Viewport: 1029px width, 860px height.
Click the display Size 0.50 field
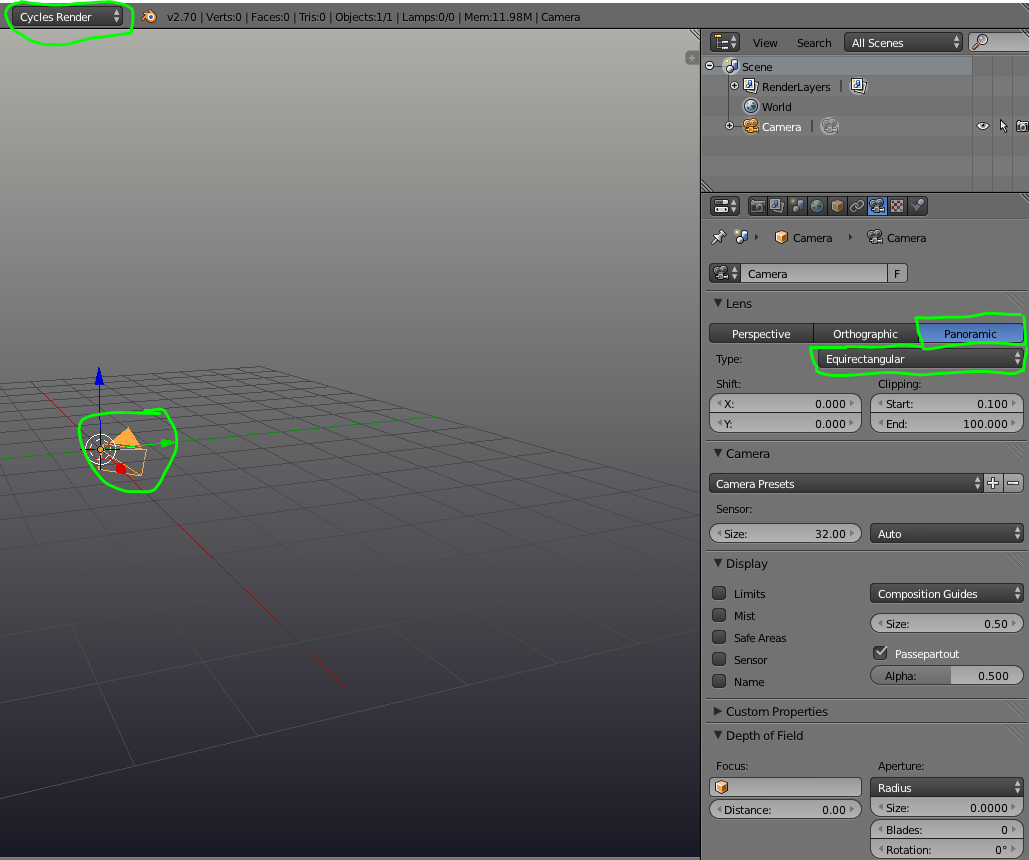pyautogui.click(x=947, y=624)
